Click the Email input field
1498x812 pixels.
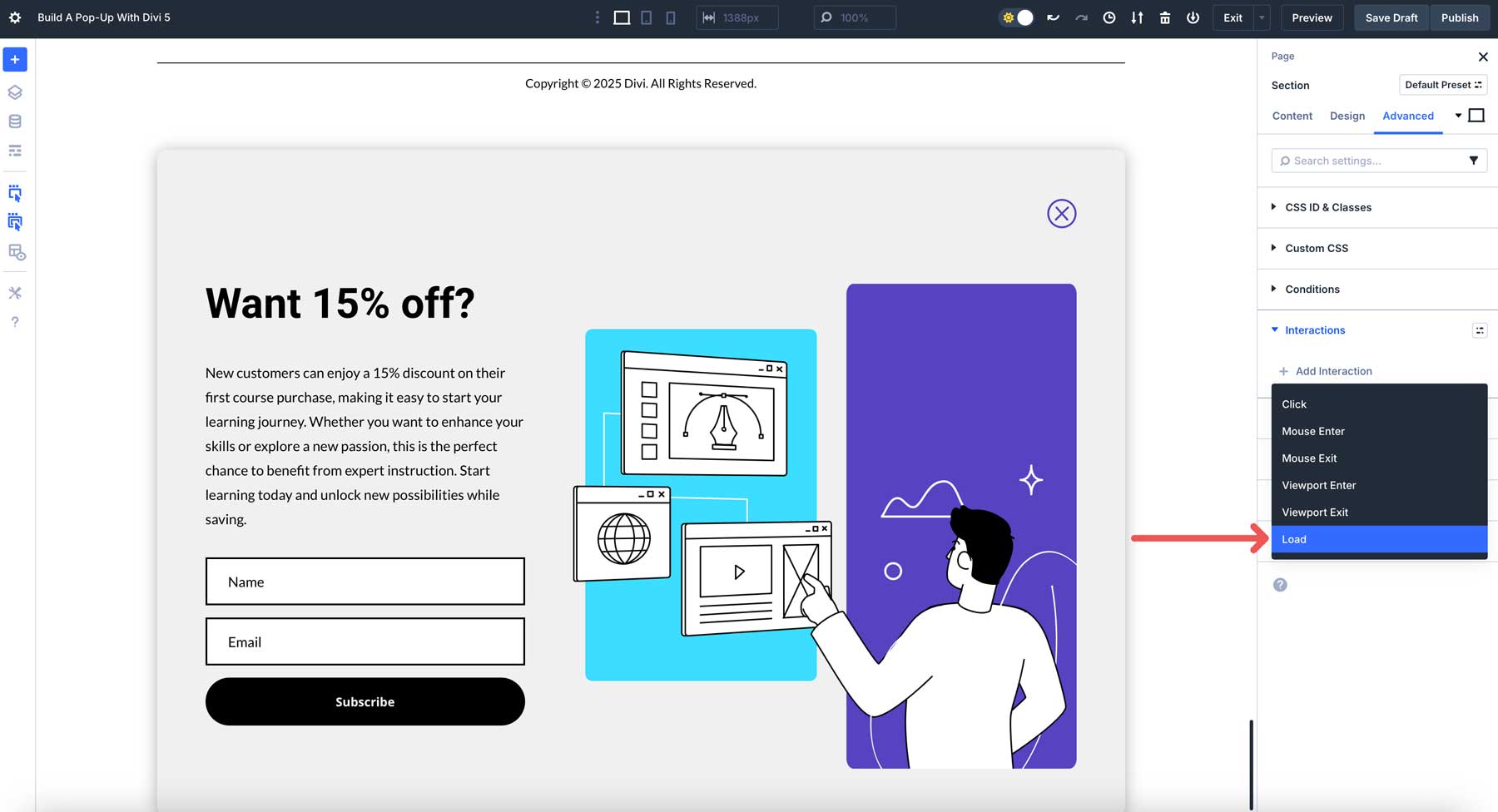tap(365, 641)
